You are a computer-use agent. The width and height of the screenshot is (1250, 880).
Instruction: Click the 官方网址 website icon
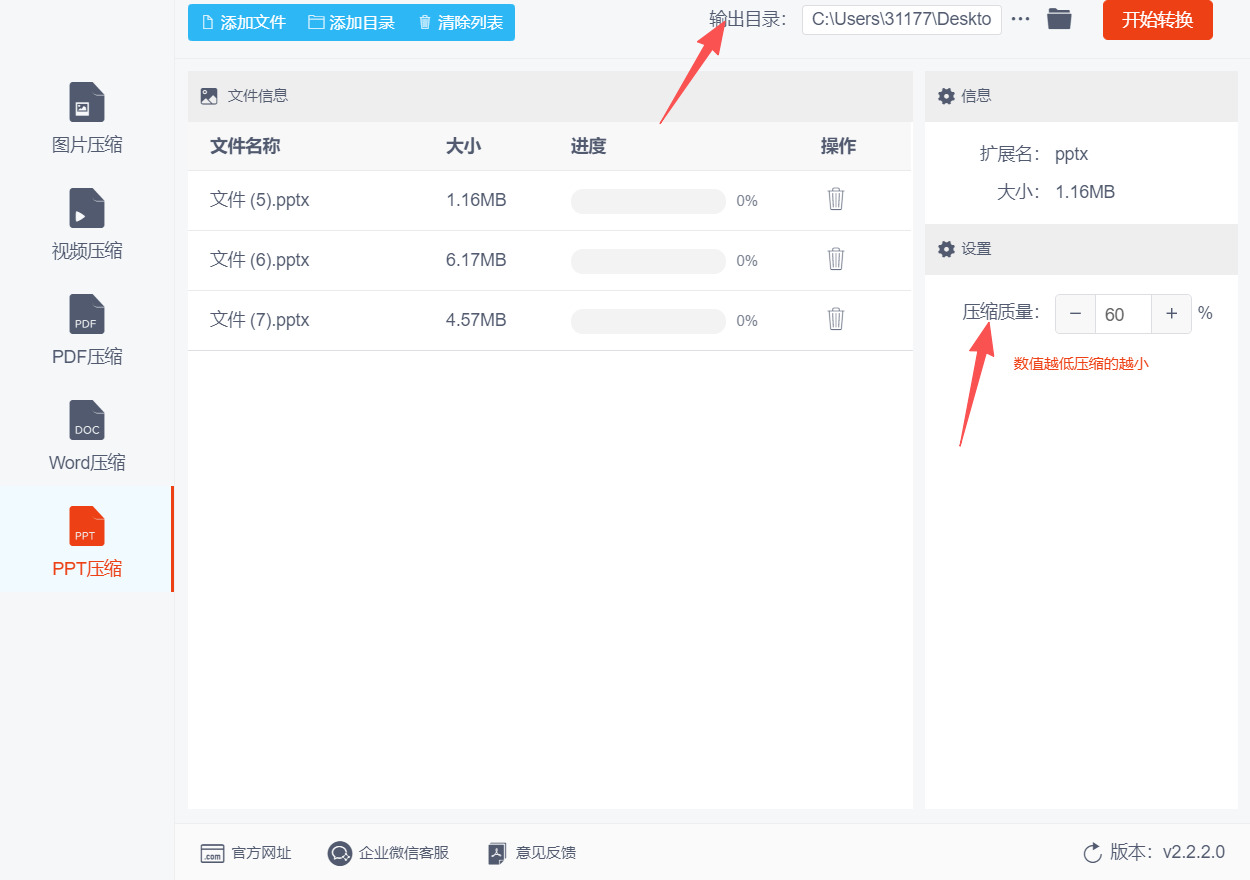pos(212,853)
